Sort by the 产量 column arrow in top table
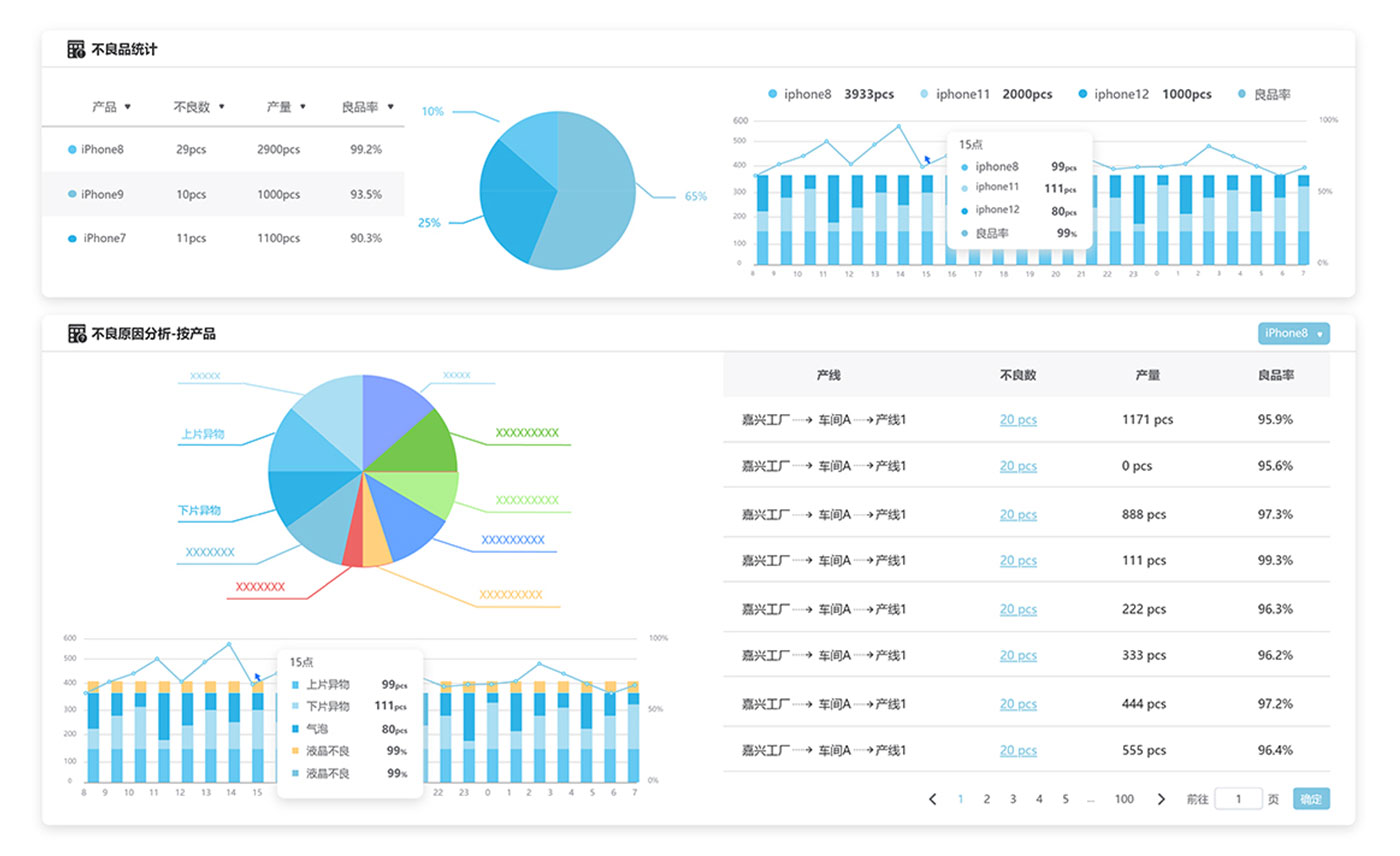Image resolution: width=1400 pixels, height=856 pixels. (x=302, y=107)
